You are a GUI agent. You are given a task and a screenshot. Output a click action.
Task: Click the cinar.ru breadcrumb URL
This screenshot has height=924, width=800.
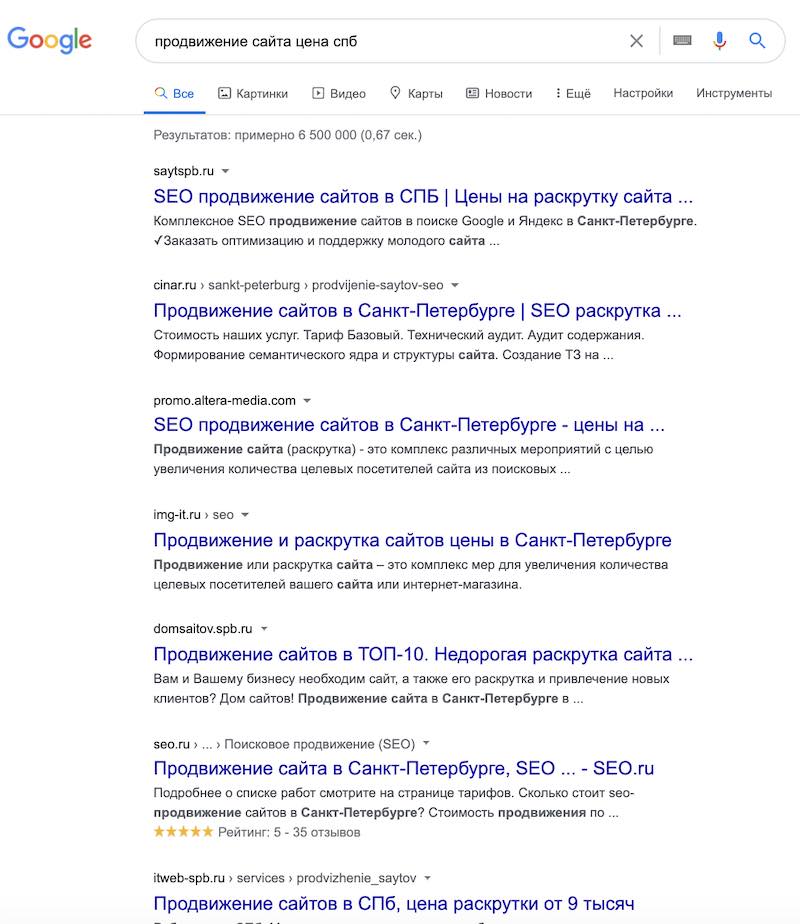pos(298,285)
